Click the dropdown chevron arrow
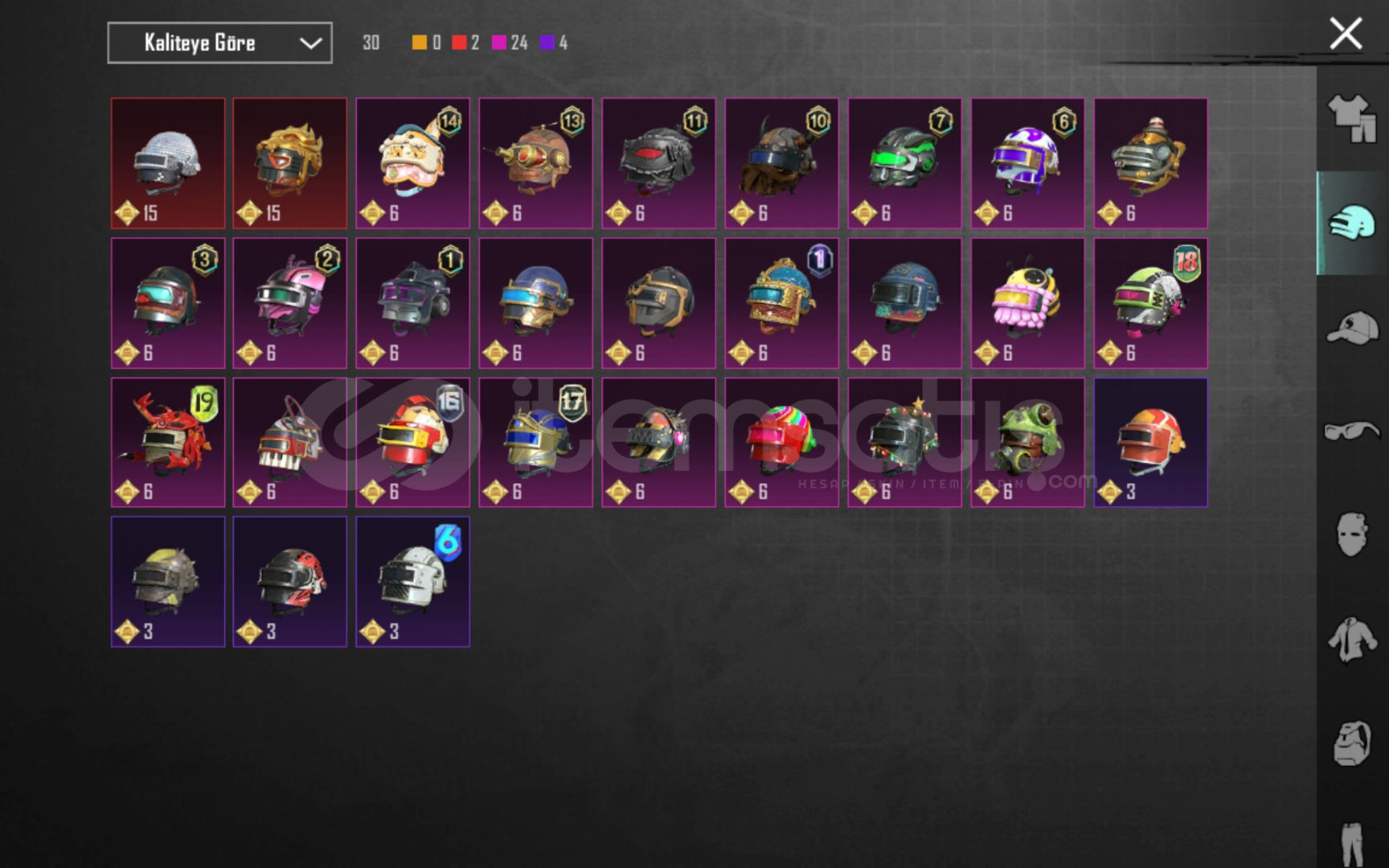Screen dimensions: 1389x868 [310, 43]
